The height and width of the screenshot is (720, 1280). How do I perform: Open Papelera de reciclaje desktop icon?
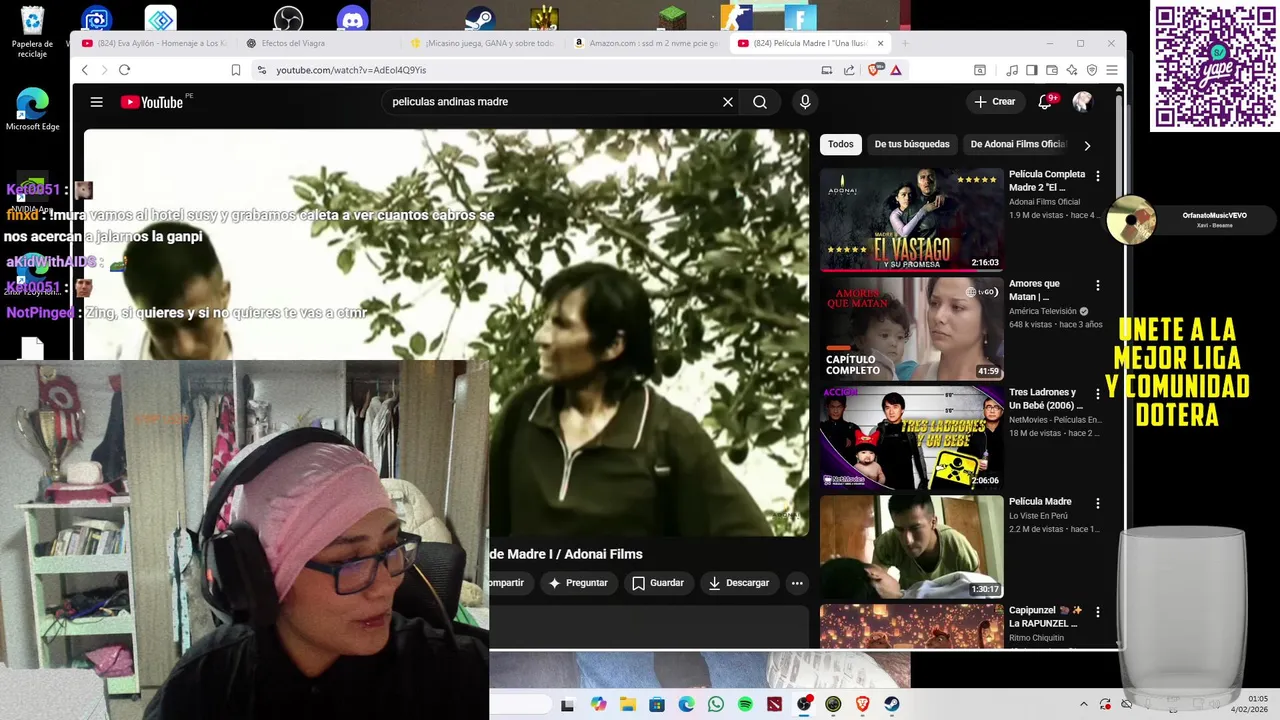click(32, 32)
